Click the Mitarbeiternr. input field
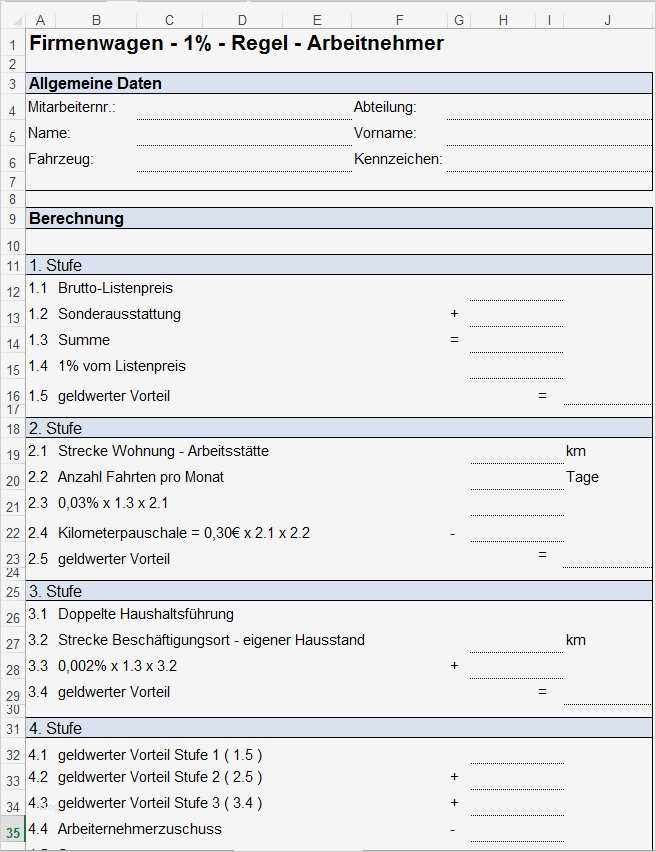656x852 pixels. point(240,108)
